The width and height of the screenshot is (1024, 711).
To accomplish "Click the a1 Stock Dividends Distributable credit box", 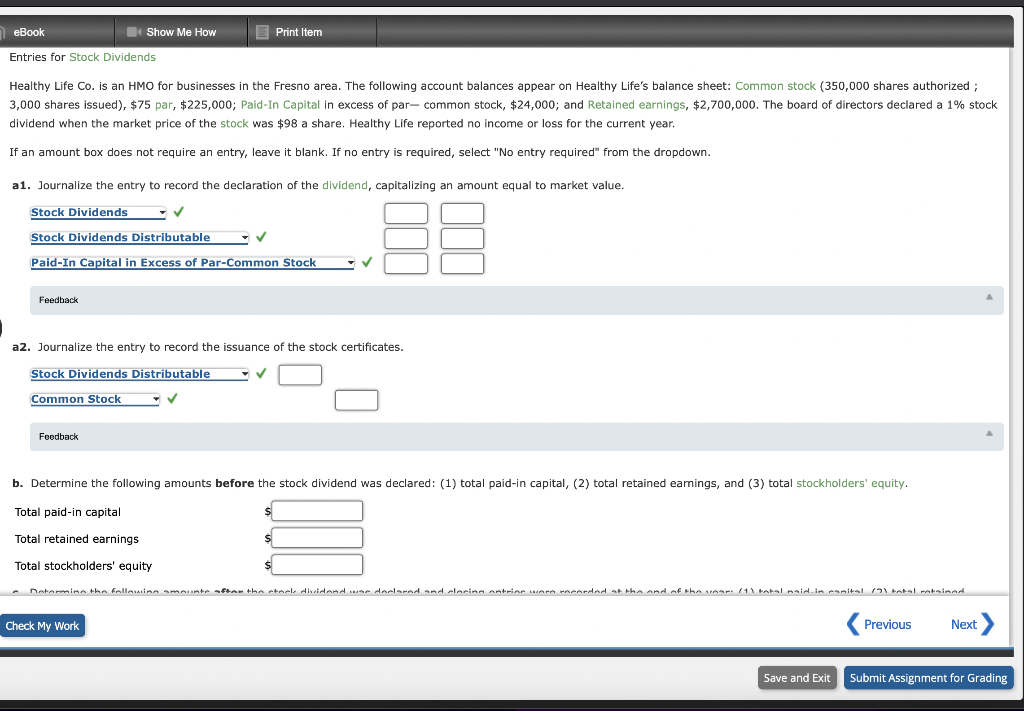I will click(462, 238).
